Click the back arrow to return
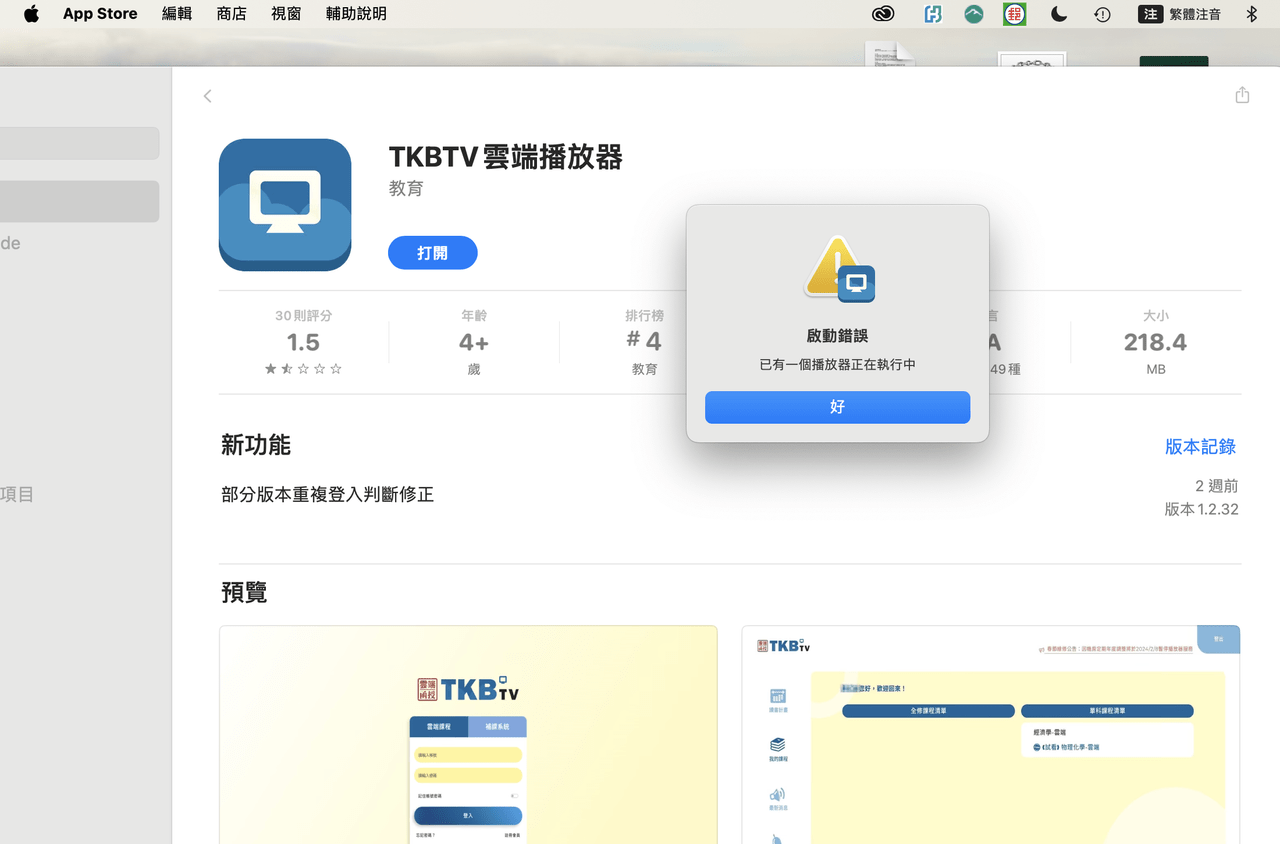Viewport: 1280px width, 844px height. point(208,95)
